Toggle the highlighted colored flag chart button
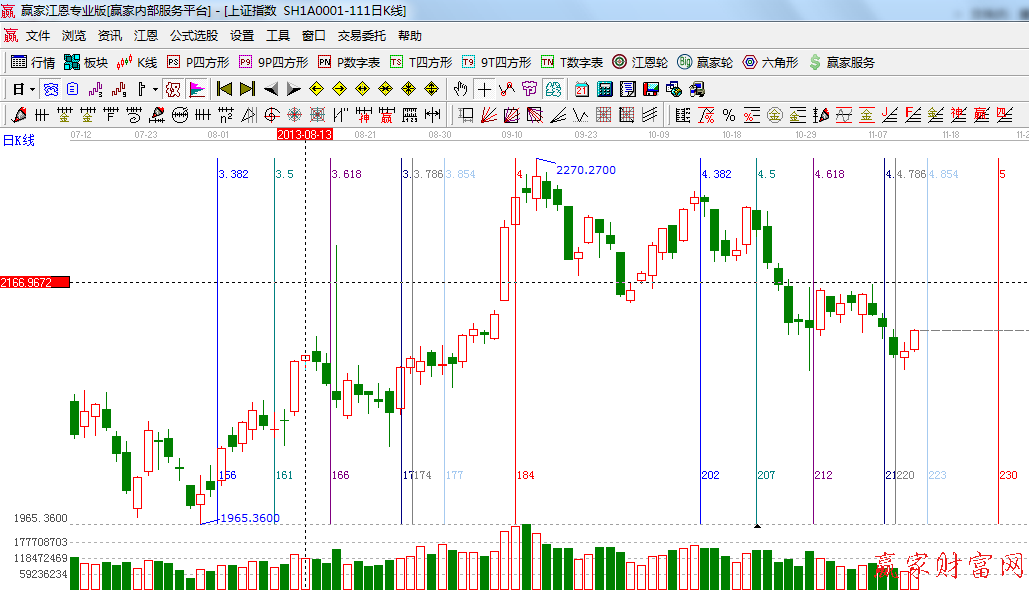This screenshot has width=1029, height=590. click(x=196, y=89)
